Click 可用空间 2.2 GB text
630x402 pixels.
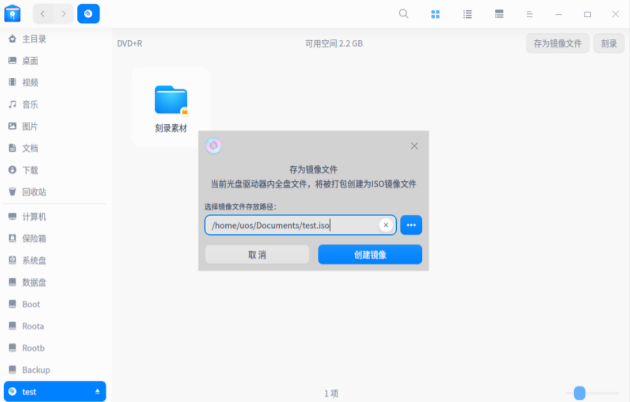click(x=334, y=43)
